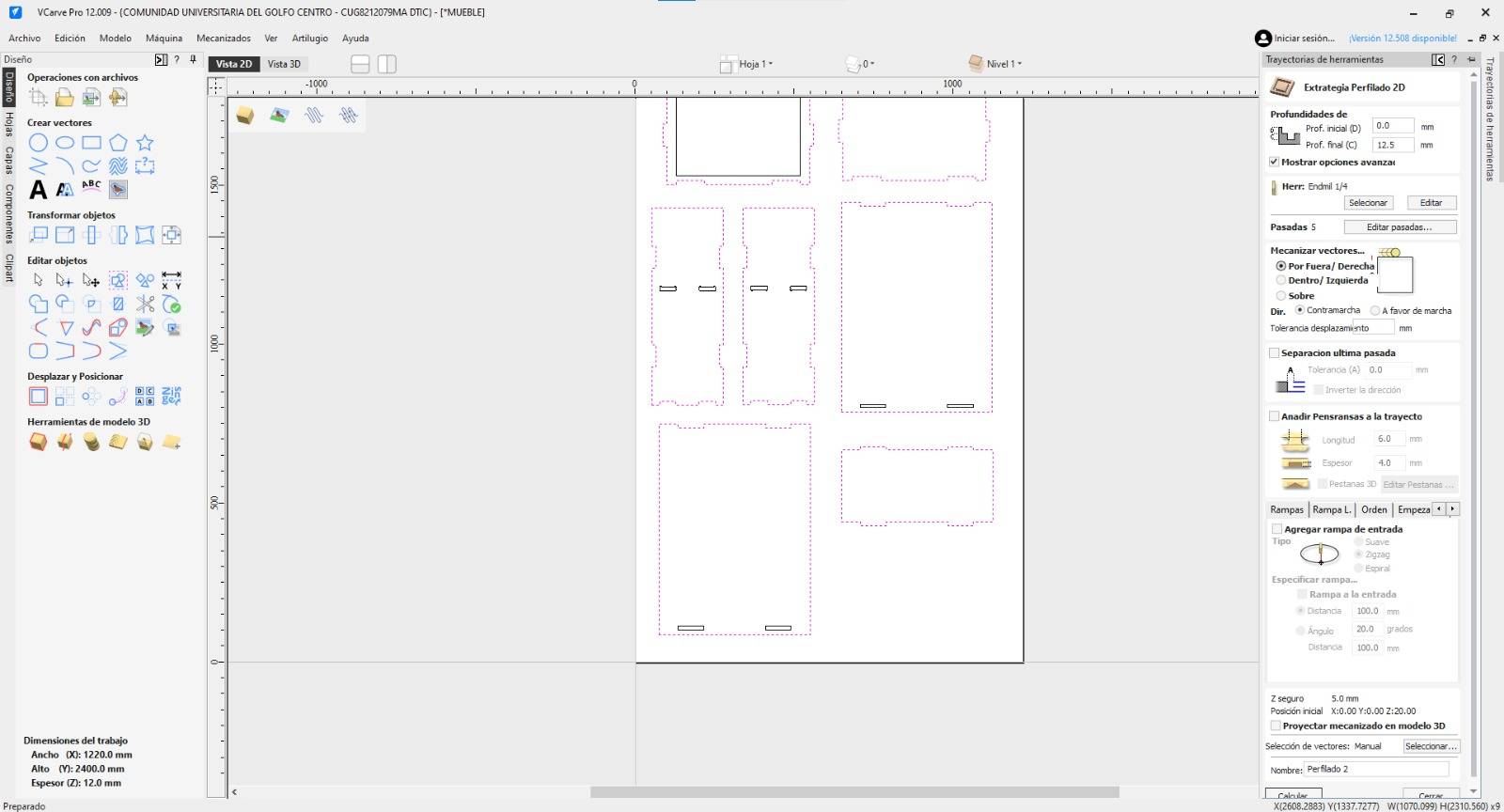Select the Draw Ellipse tool
The image size is (1504, 812).
[65, 143]
